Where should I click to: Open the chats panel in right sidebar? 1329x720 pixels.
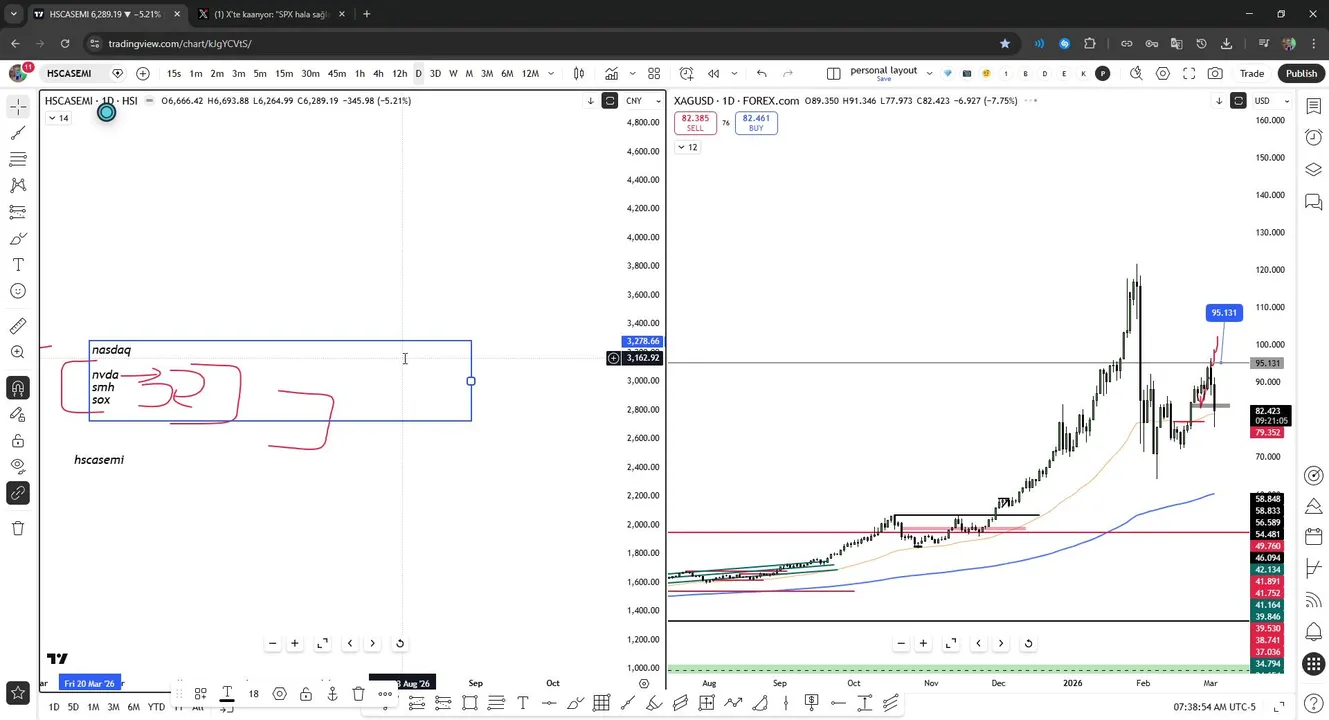(x=1314, y=202)
